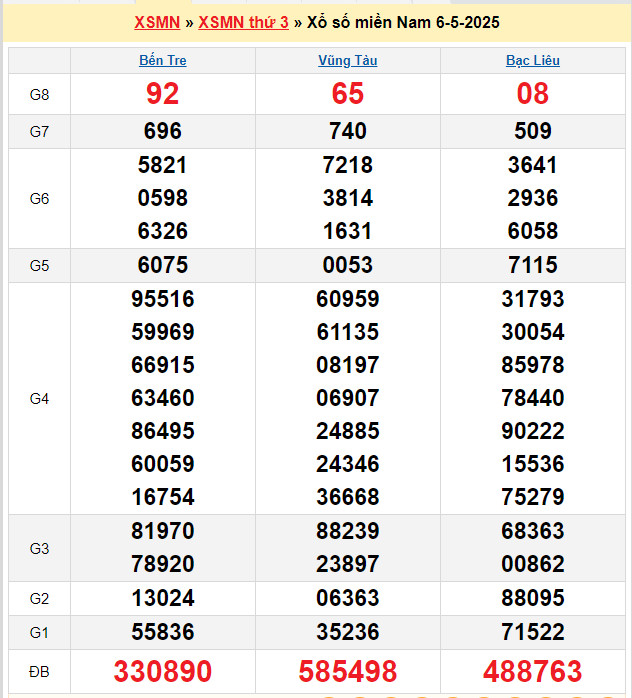The image size is (632, 698).
Task: Click G4 number 59969
Action: (163, 332)
